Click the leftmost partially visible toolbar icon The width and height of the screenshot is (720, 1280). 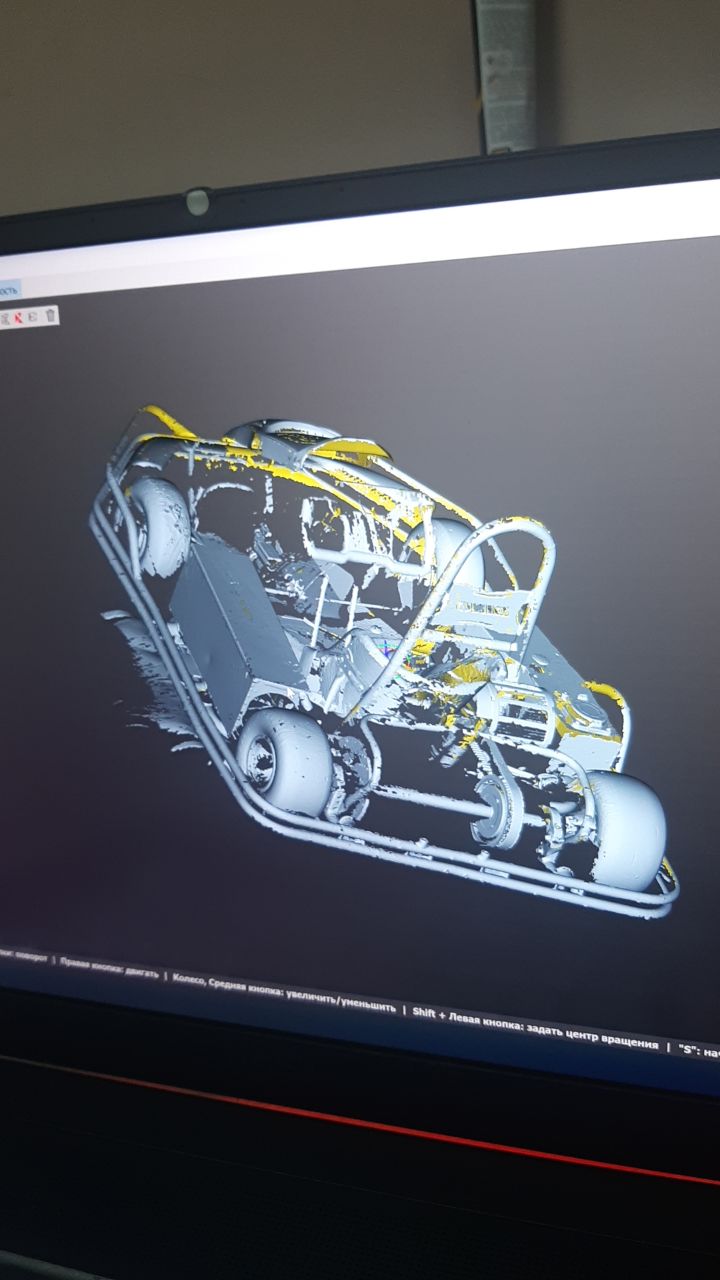[4, 318]
